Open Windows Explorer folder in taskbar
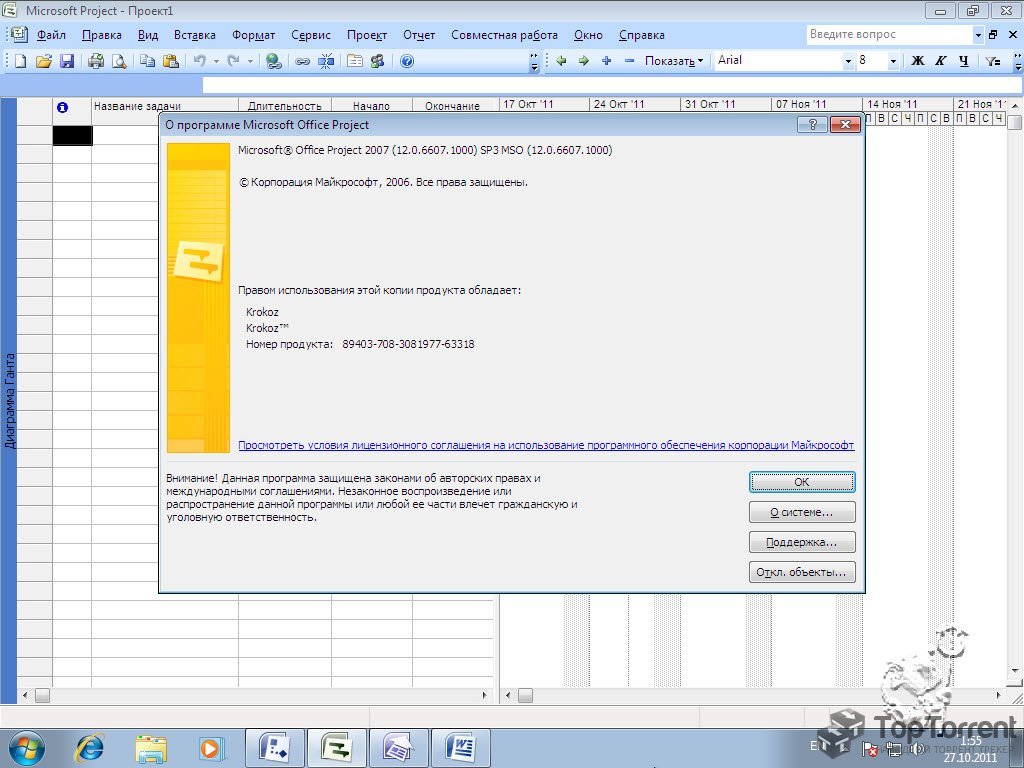The width and height of the screenshot is (1024, 768). [151, 748]
